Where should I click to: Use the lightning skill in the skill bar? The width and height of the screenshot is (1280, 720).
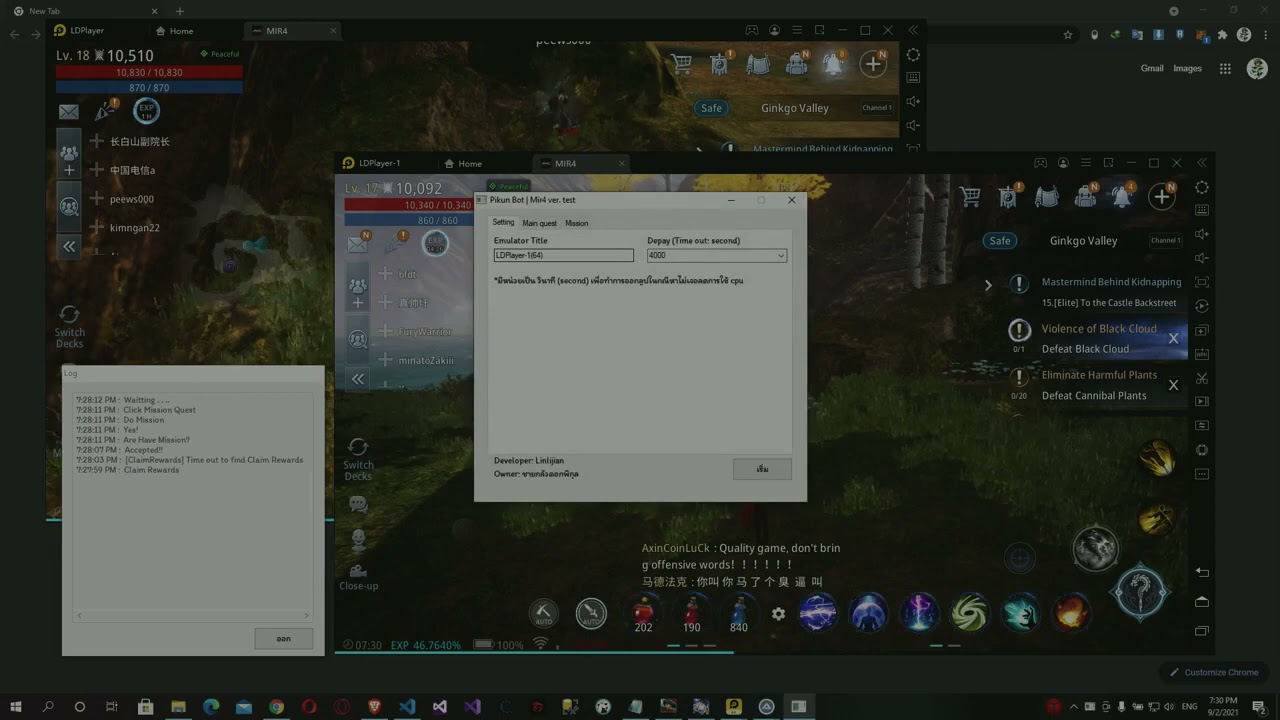pyautogui.click(x=818, y=613)
